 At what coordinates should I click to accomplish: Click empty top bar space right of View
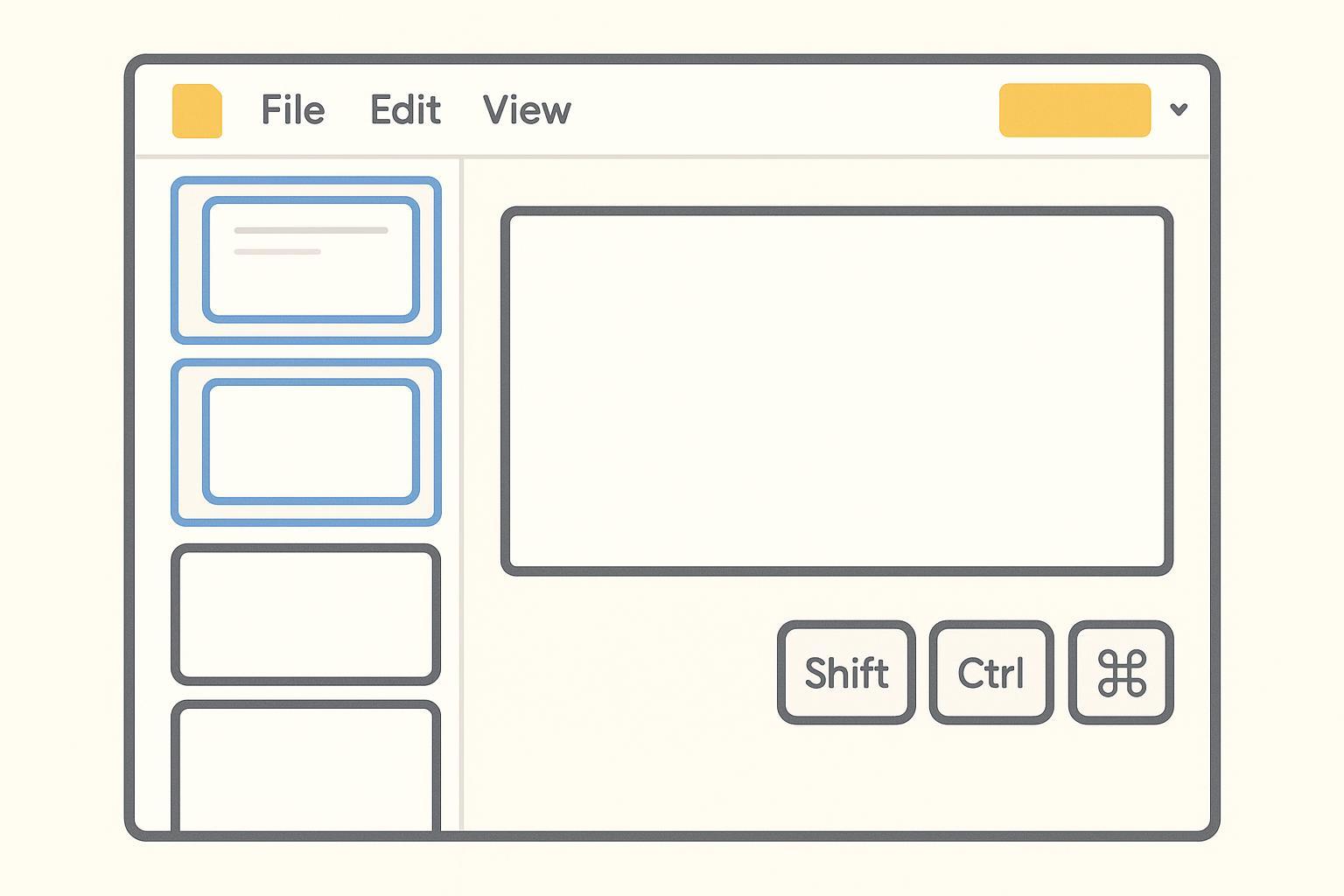(779, 110)
